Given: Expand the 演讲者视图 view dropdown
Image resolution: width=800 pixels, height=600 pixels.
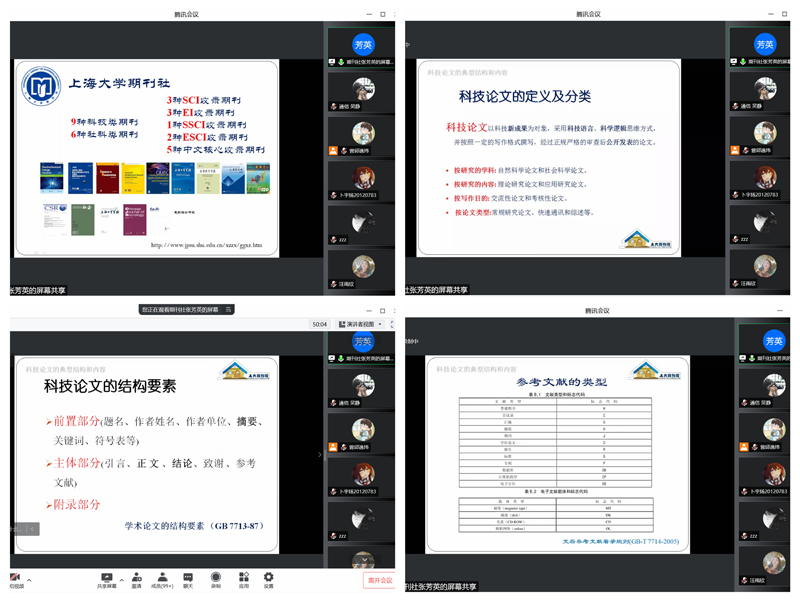Looking at the screenshot, I should [x=358, y=324].
